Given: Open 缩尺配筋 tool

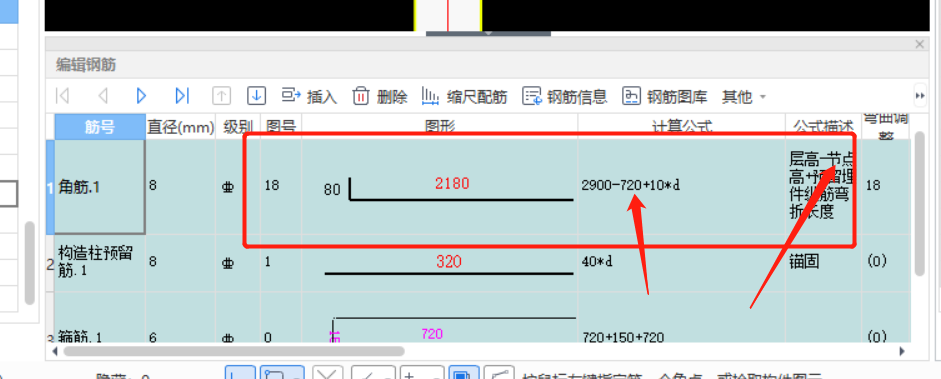Looking at the screenshot, I should coord(464,96).
